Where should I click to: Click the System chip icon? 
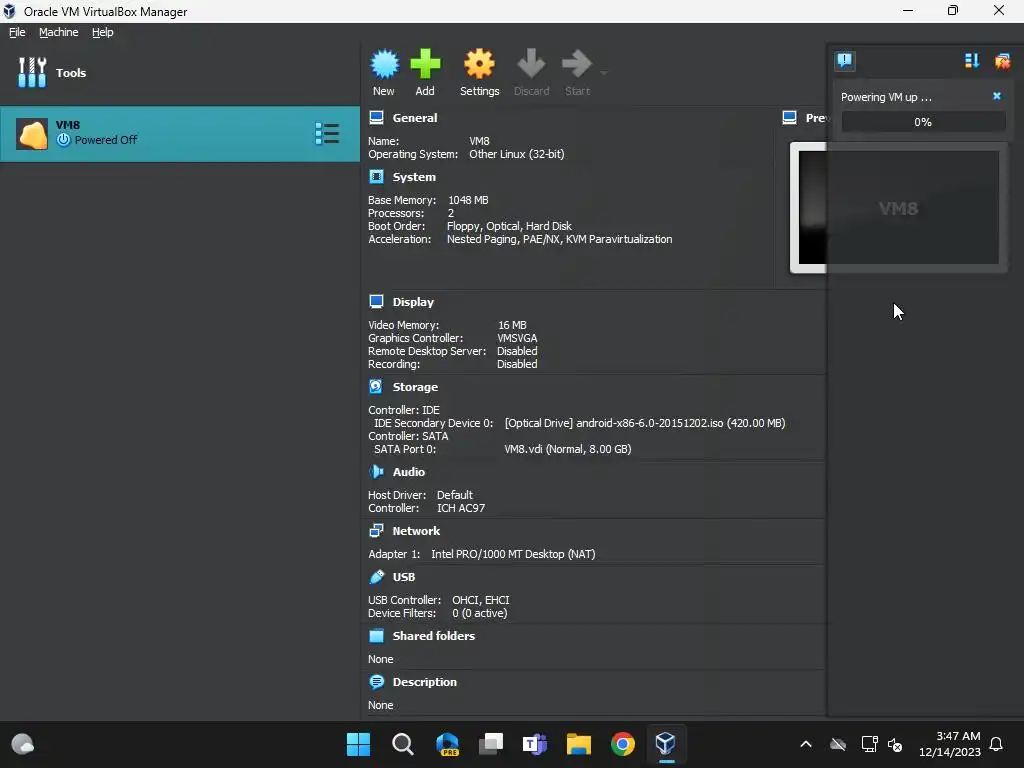(x=376, y=176)
